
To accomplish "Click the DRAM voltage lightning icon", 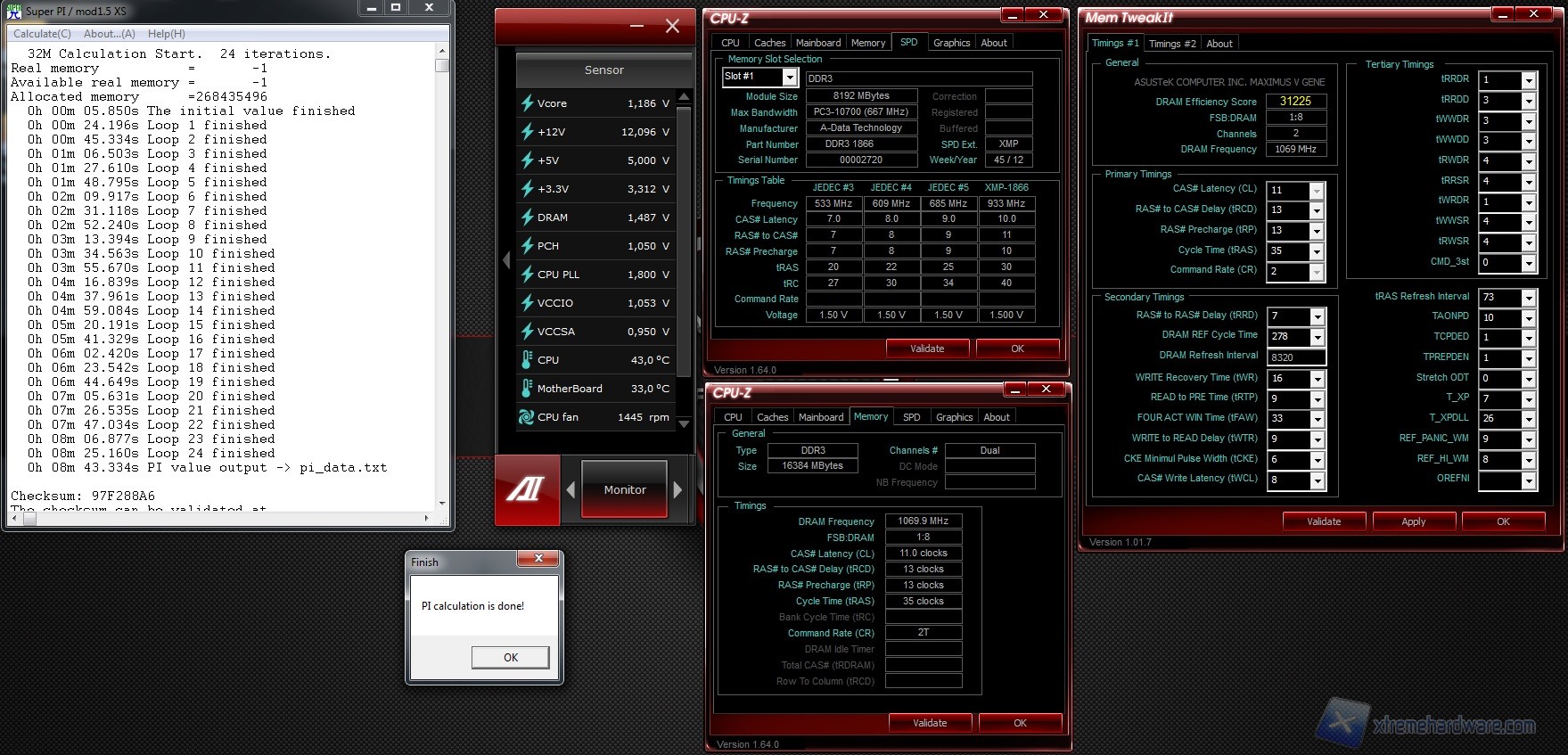I will (x=527, y=217).
